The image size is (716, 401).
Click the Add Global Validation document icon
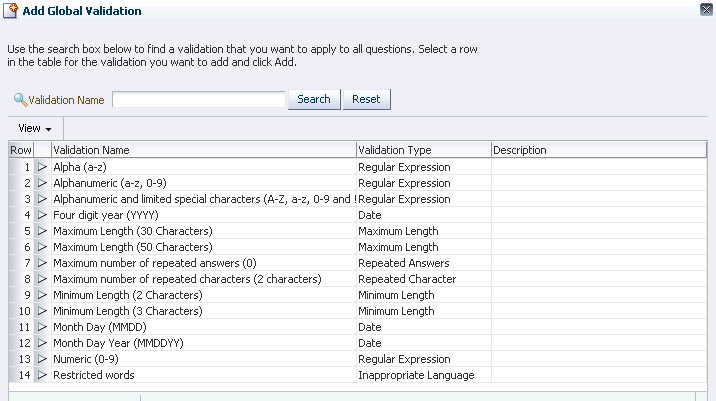click(x=11, y=11)
